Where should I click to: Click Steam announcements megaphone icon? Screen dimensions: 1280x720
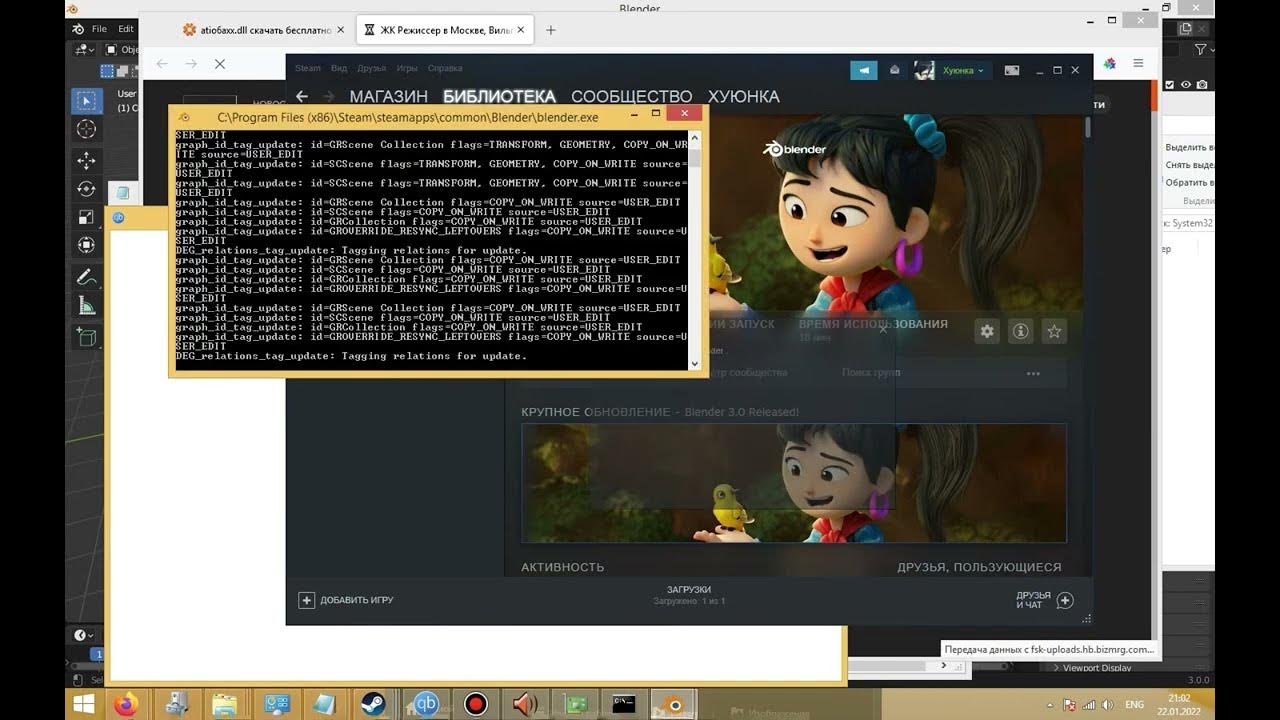pos(863,70)
